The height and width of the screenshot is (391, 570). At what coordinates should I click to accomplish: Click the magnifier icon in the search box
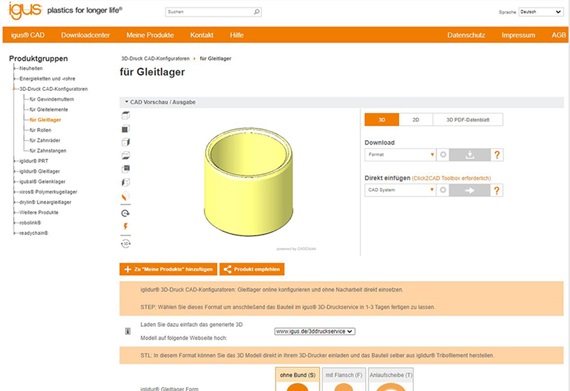tap(256, 12)
